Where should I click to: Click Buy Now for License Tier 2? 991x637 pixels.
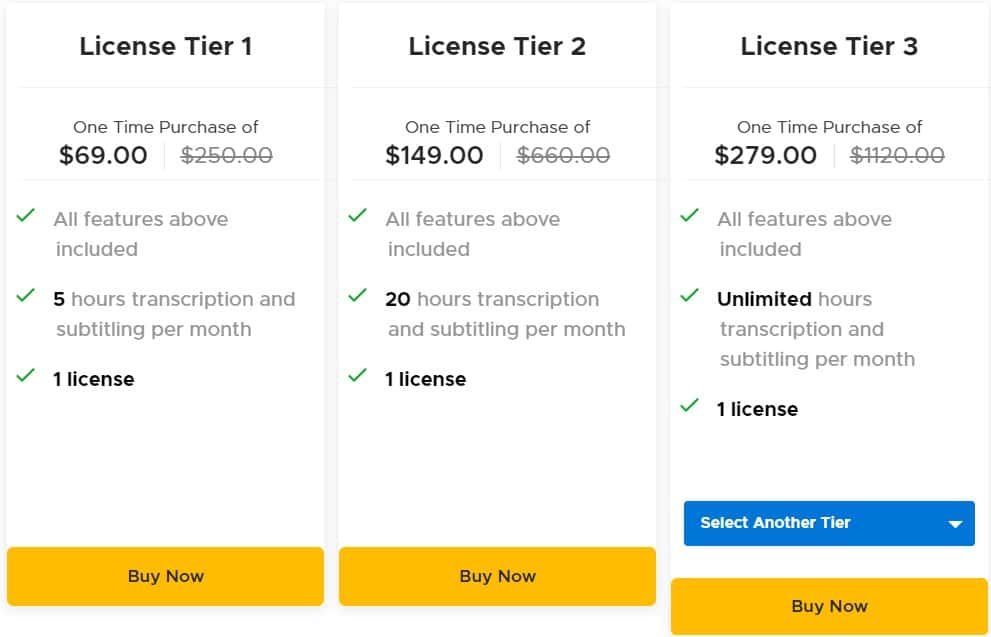tap(497, 576)
